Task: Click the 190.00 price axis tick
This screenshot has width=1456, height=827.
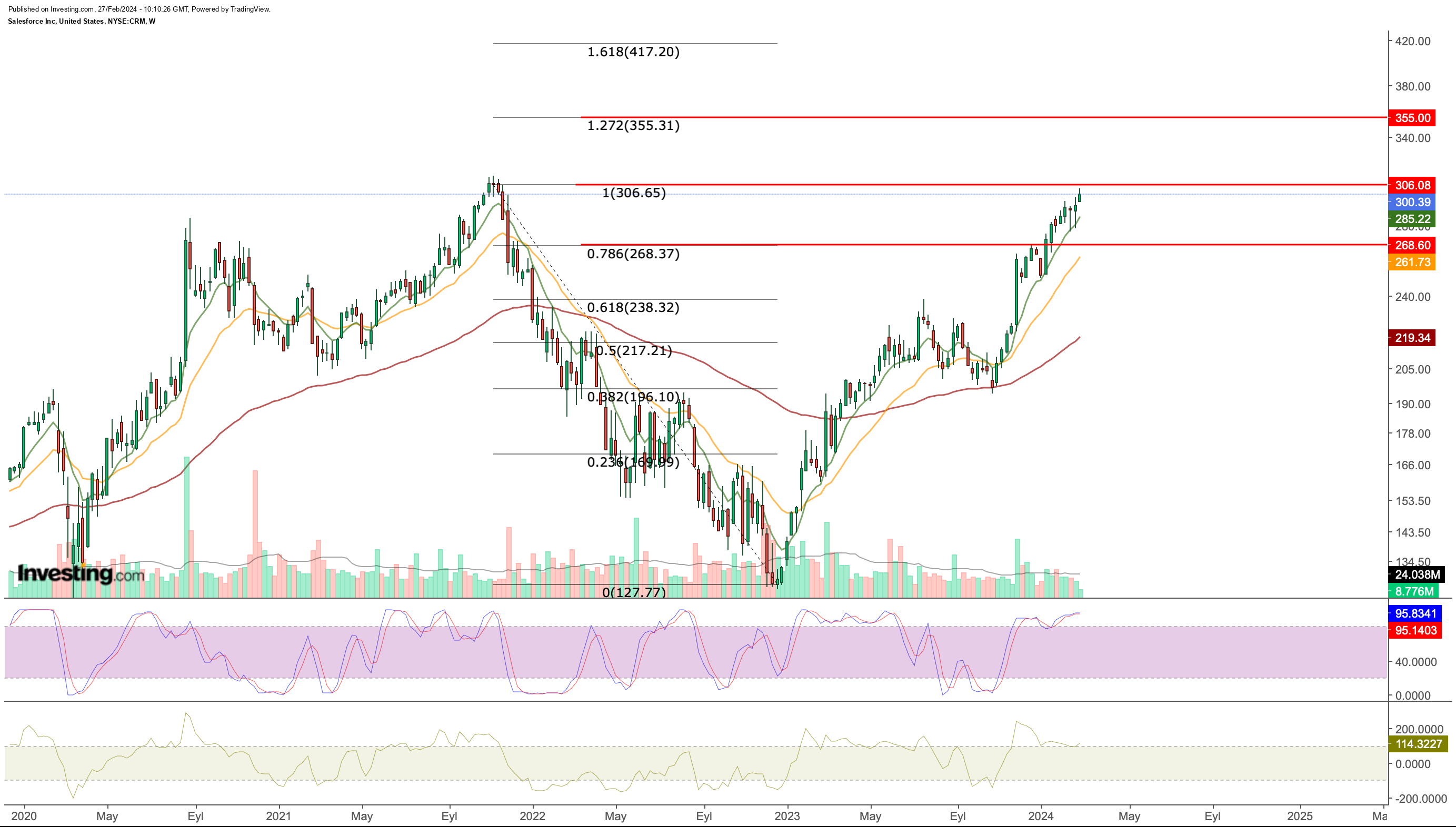Action: pos(1413,405)
